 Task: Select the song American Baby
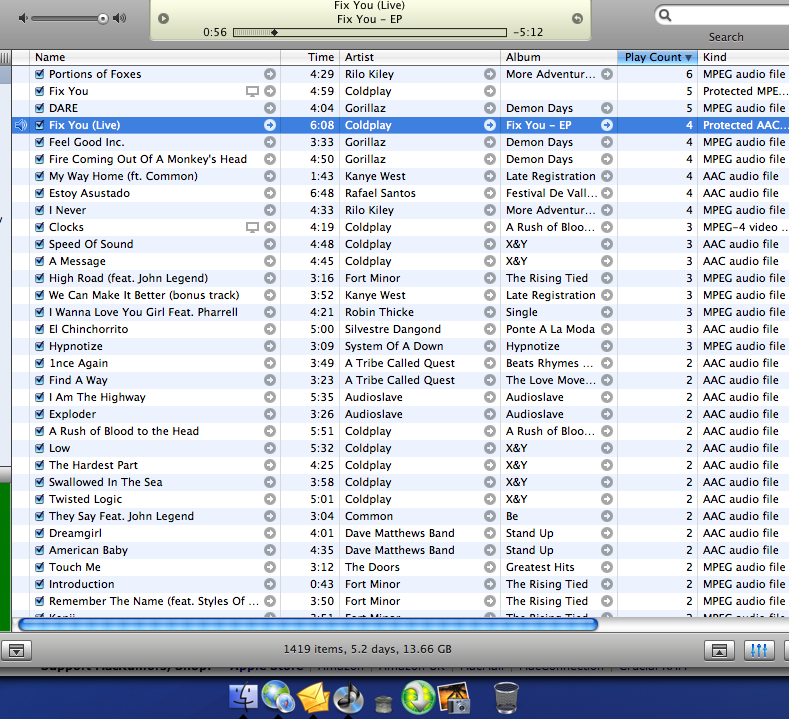coord(89,550)
